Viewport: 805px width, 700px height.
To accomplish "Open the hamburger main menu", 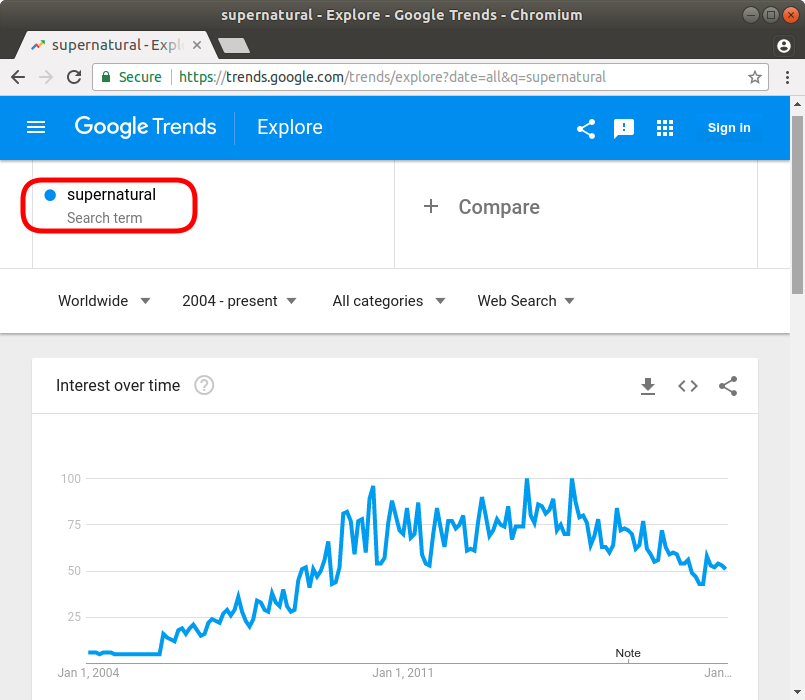I will click(x=36, y=127).
